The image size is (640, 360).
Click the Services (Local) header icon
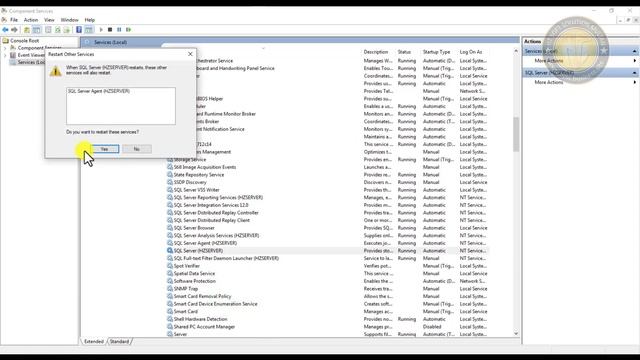(x=87, y=42)
